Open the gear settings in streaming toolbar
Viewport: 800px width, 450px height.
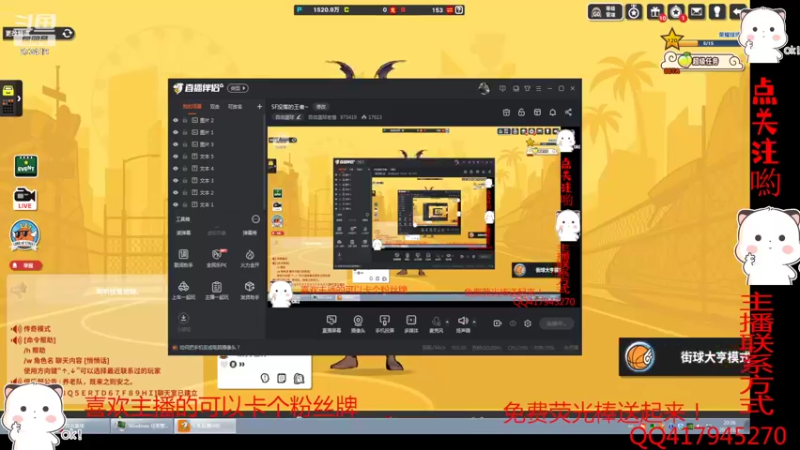[528, 323]
